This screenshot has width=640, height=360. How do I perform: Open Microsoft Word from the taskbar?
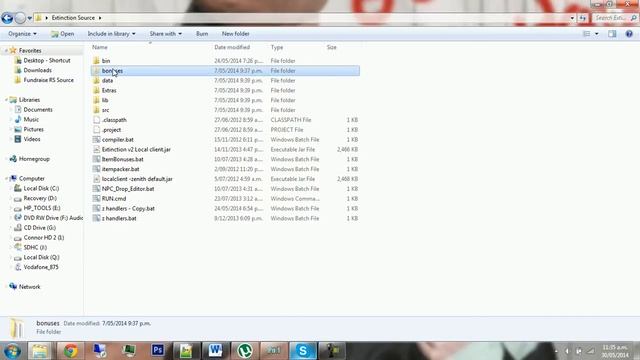(x=216, y=351)
